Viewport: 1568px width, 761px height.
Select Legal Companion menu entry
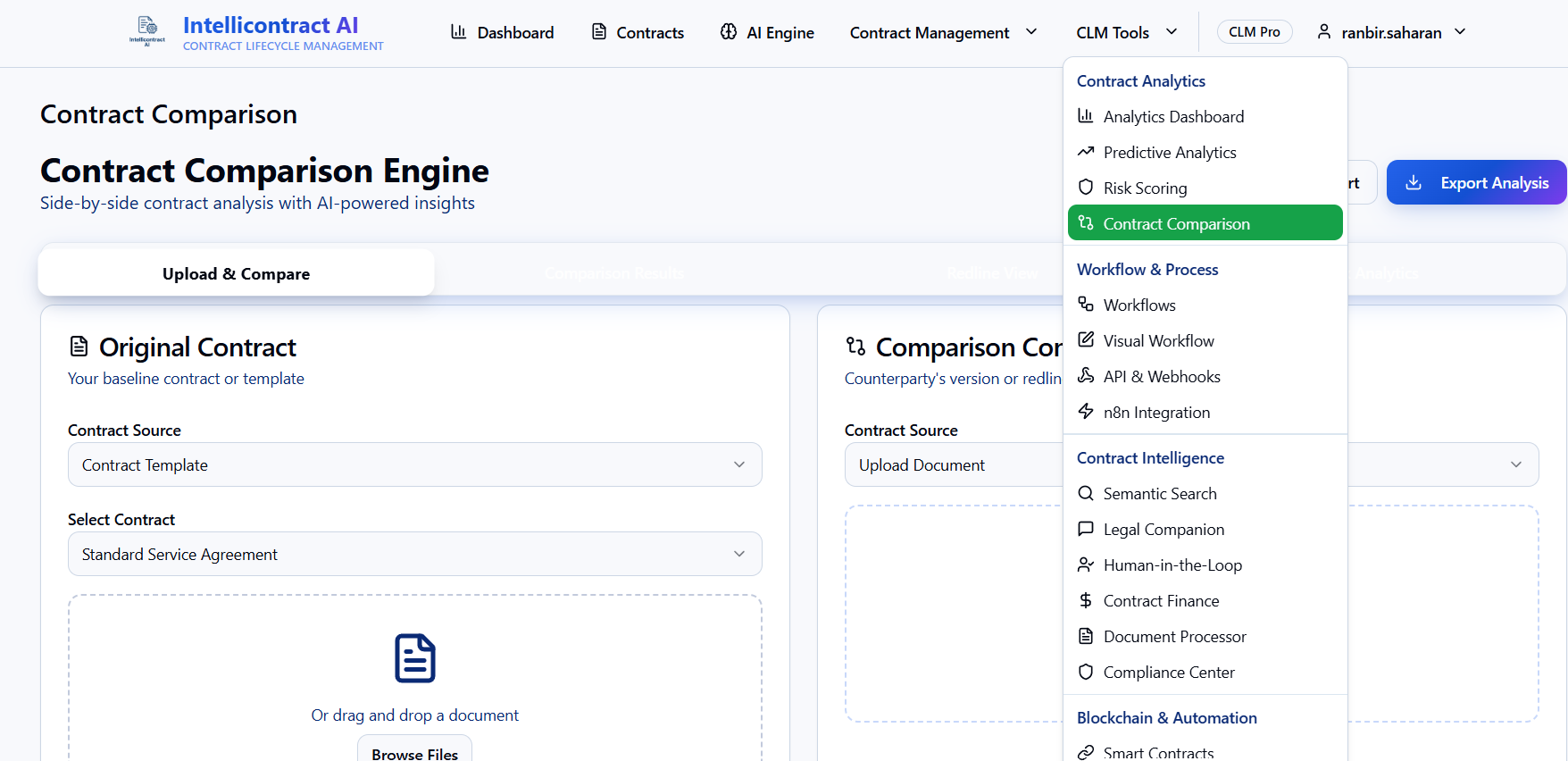pyautogui.click(x=1205, y=529)
